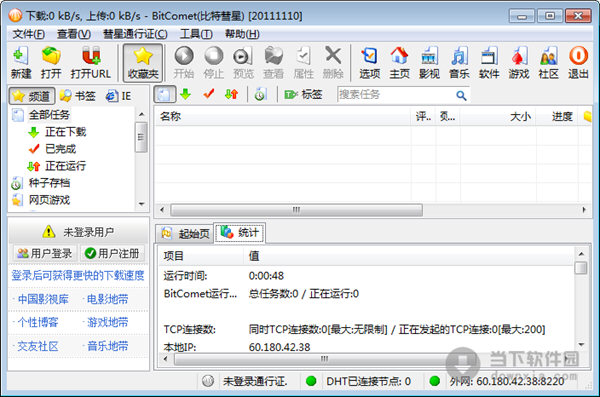Click the 打开URL magnet icon

91,62
